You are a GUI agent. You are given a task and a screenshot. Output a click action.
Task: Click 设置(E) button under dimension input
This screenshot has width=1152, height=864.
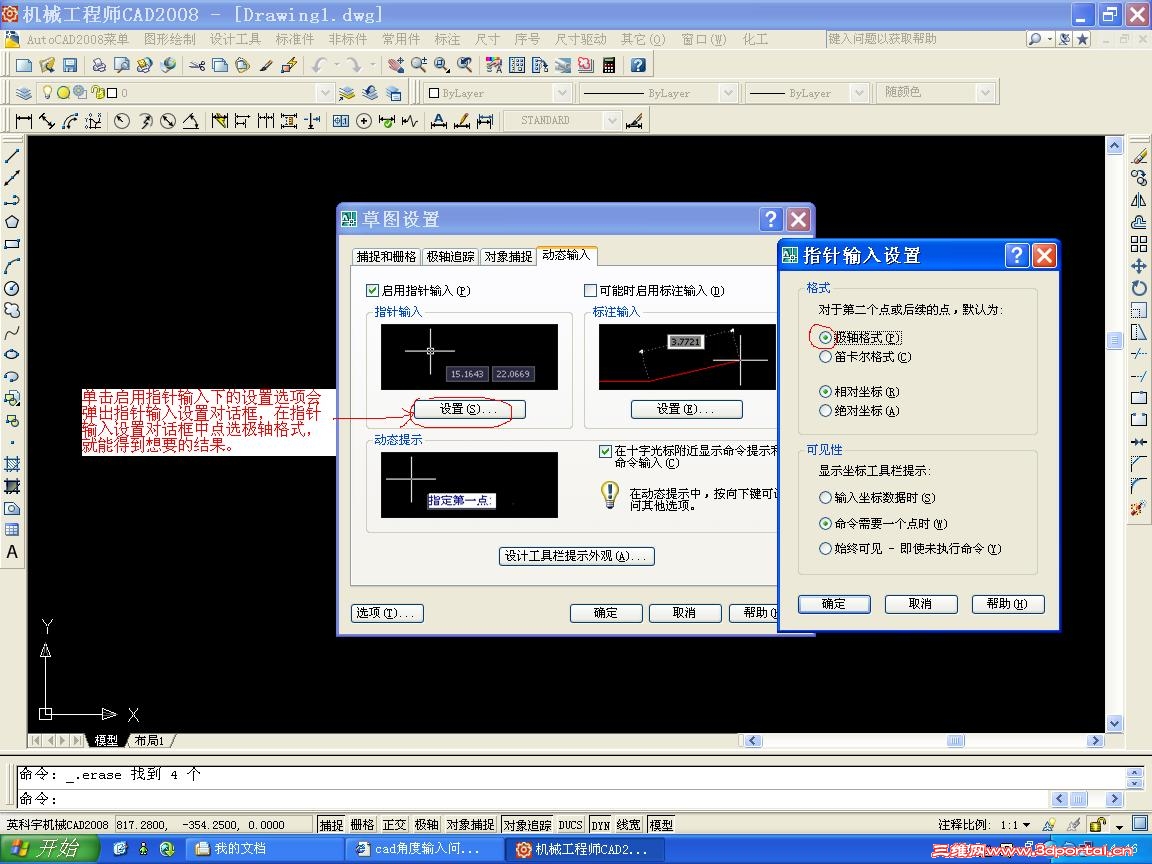[686, 409]
